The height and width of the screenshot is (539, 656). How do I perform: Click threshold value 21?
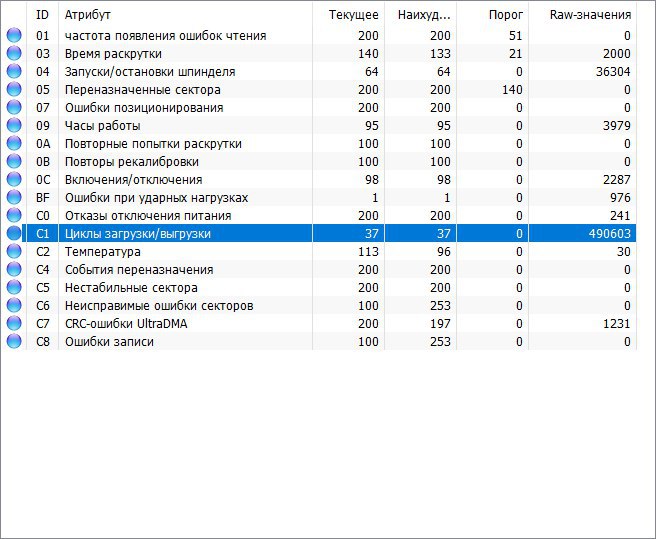tap(515, 54)
